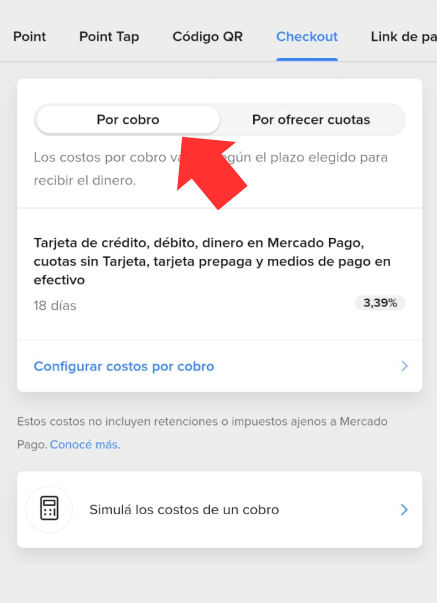Image resolution: width=437 pixels, height=603 pixels.
Task: Click the Los costos por cobro description text
Action: 210,169
